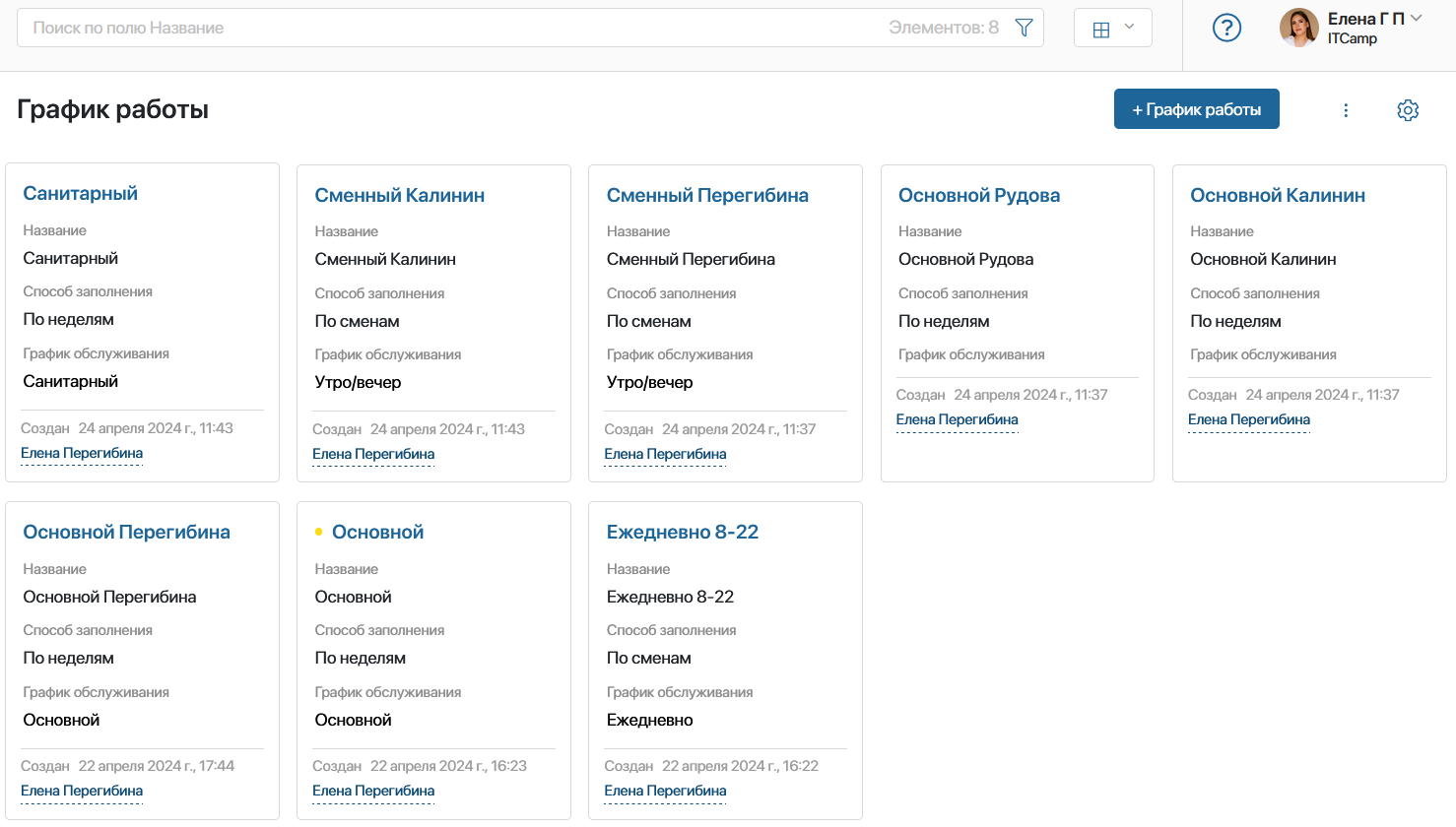Expand the view mode dropdown arrow
The image size is (1456, 827).
coord(1130,28)
